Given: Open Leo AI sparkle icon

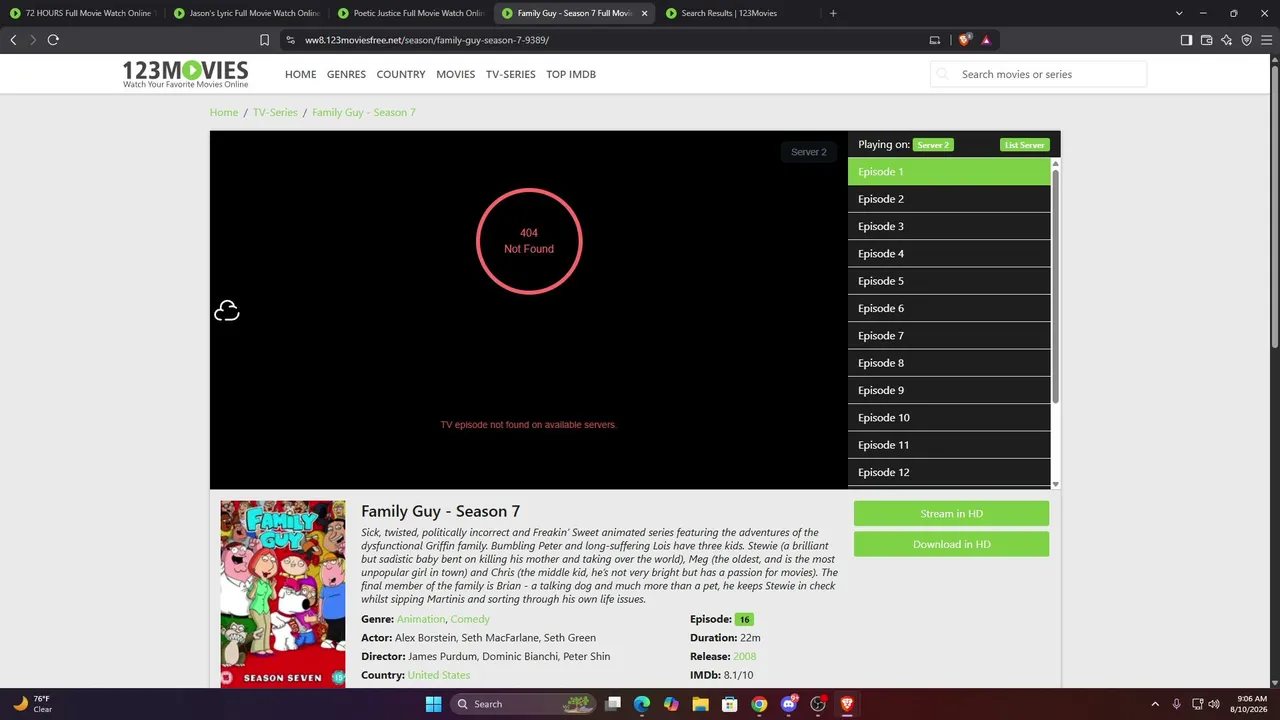Looking at the screenshot, I should [1226, 40].
